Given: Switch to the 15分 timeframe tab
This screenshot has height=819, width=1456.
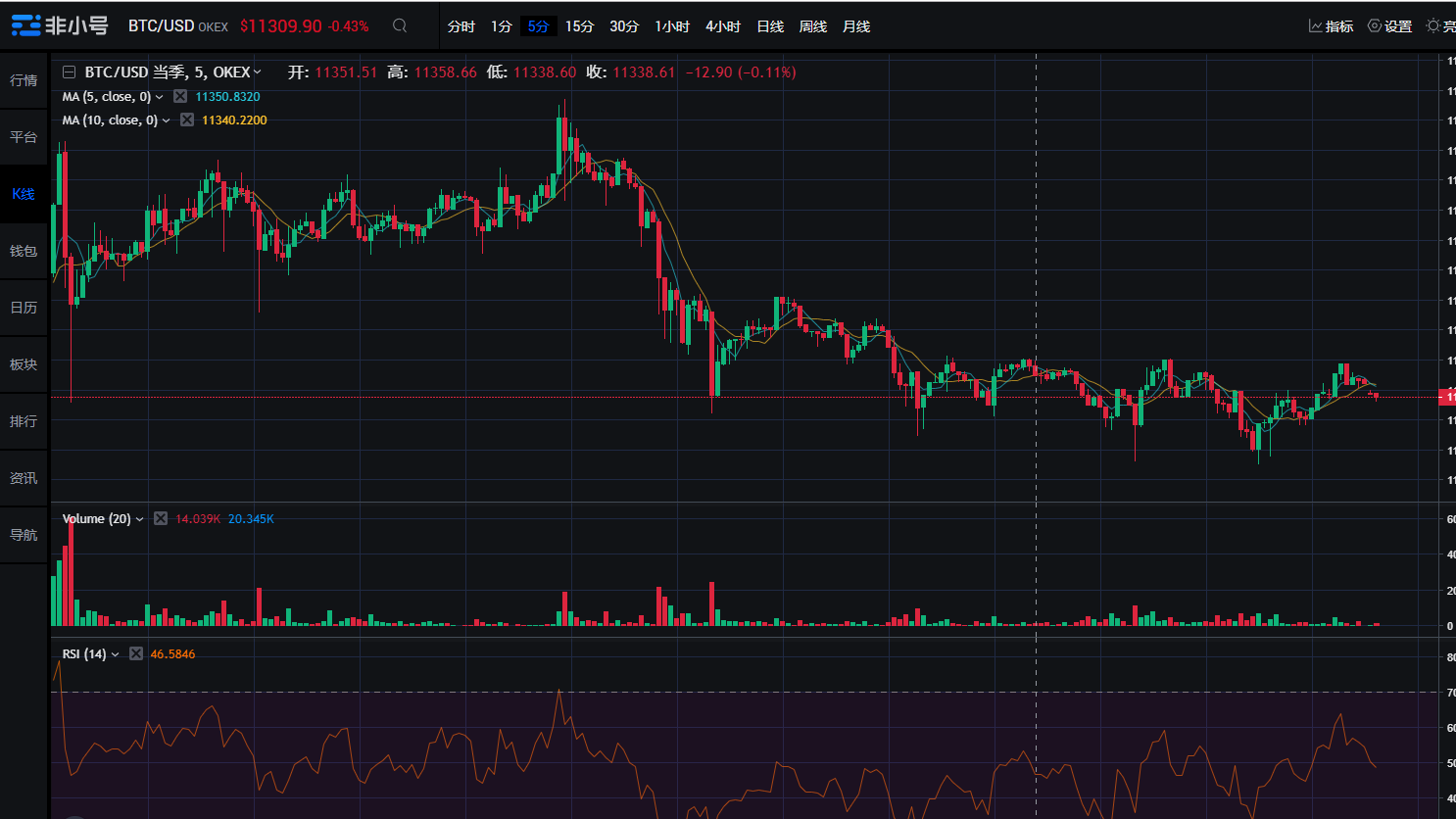Looking at the screenshot, I should pos(579,26).
